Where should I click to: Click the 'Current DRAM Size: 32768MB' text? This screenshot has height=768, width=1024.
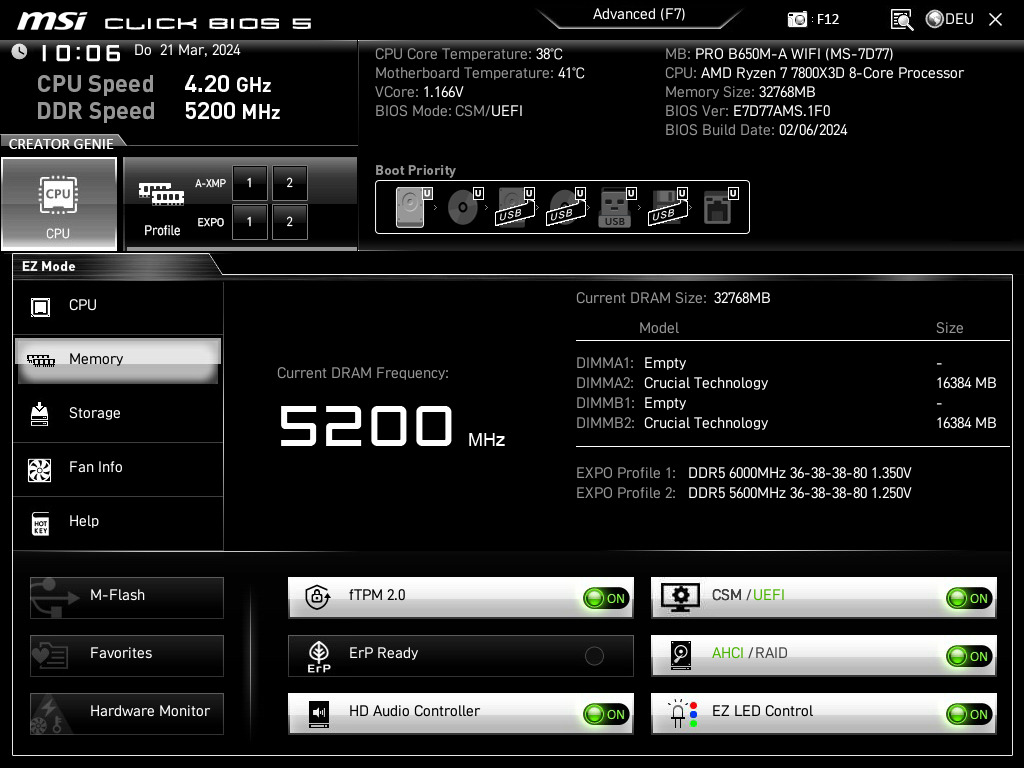pyautogui.click(x=673, y=298)
